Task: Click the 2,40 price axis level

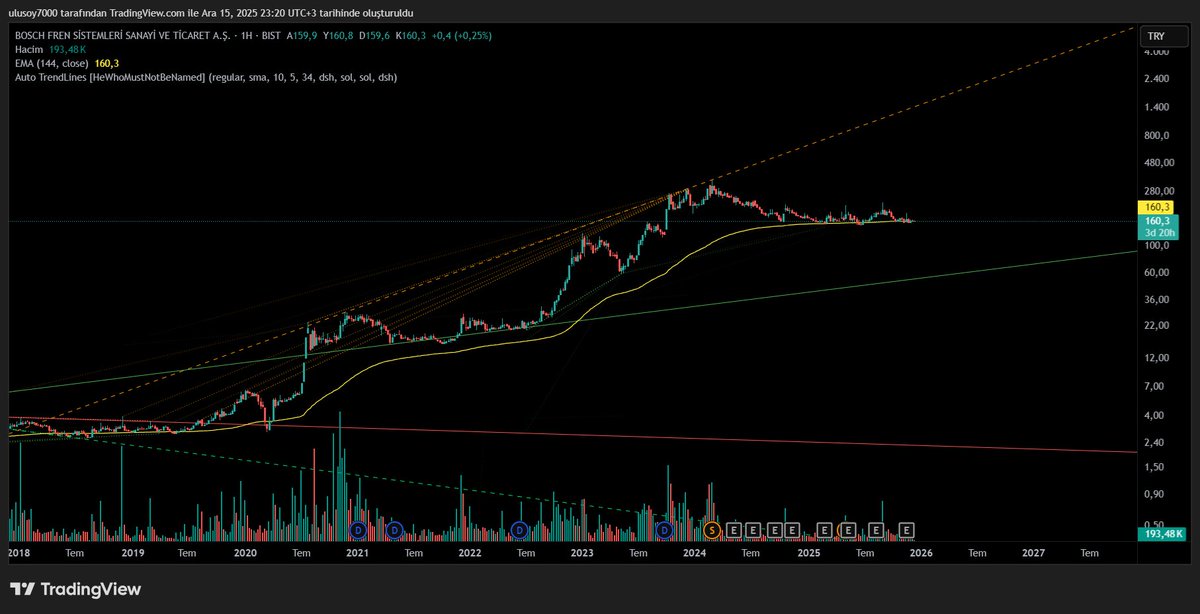Action: (x=1154, y=442)
